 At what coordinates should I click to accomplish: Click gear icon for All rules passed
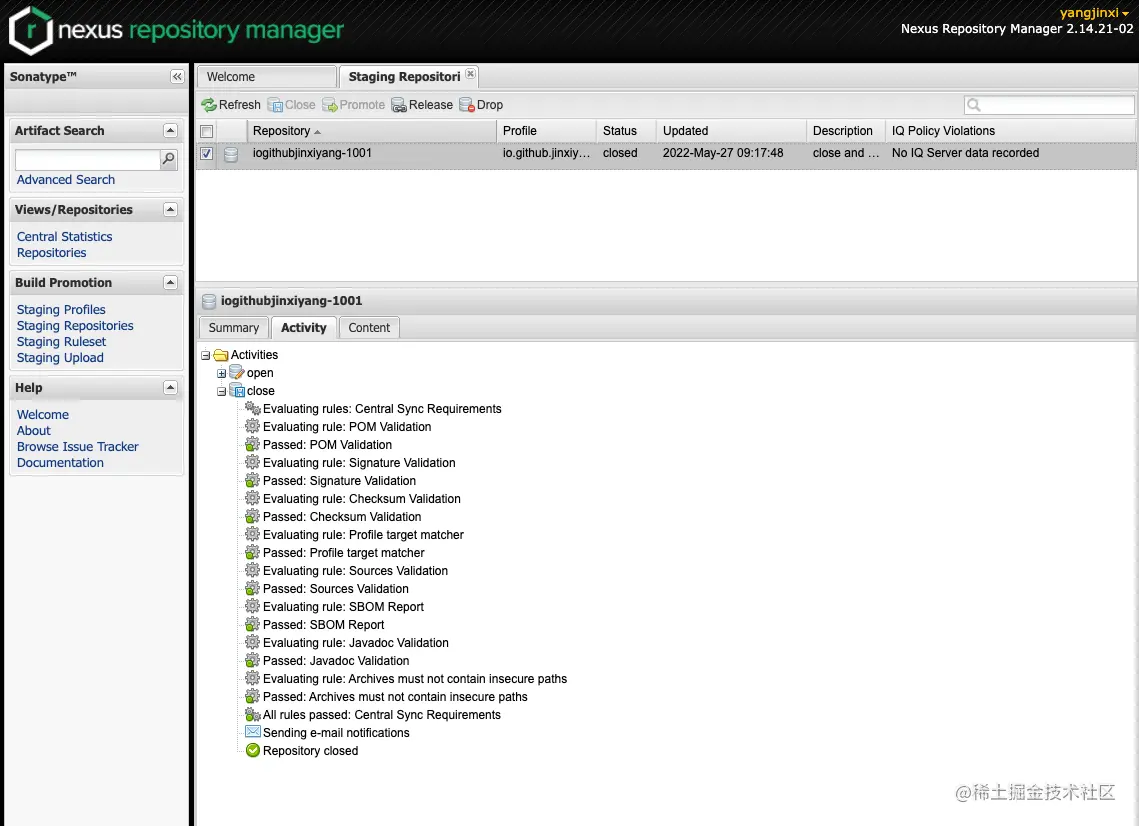click(x=253, y=715)
